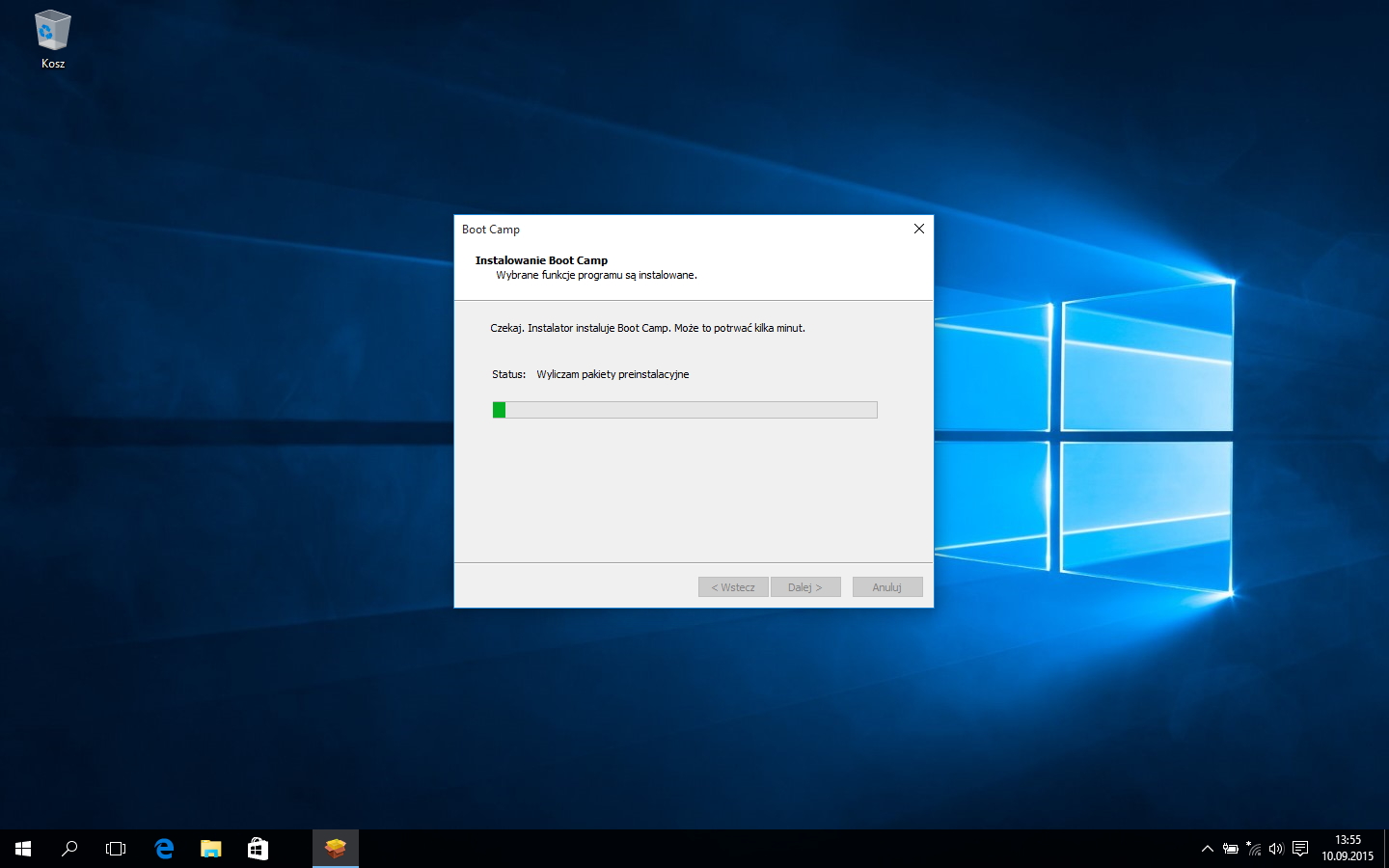Click the 'Boot Camp' window title

491,230
